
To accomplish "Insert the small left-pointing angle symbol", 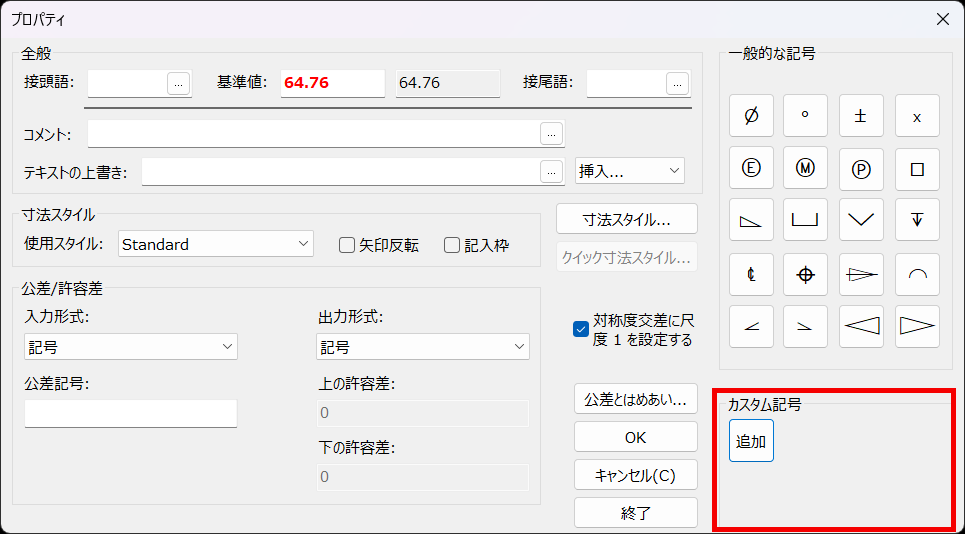I will (x=751, y=327).
